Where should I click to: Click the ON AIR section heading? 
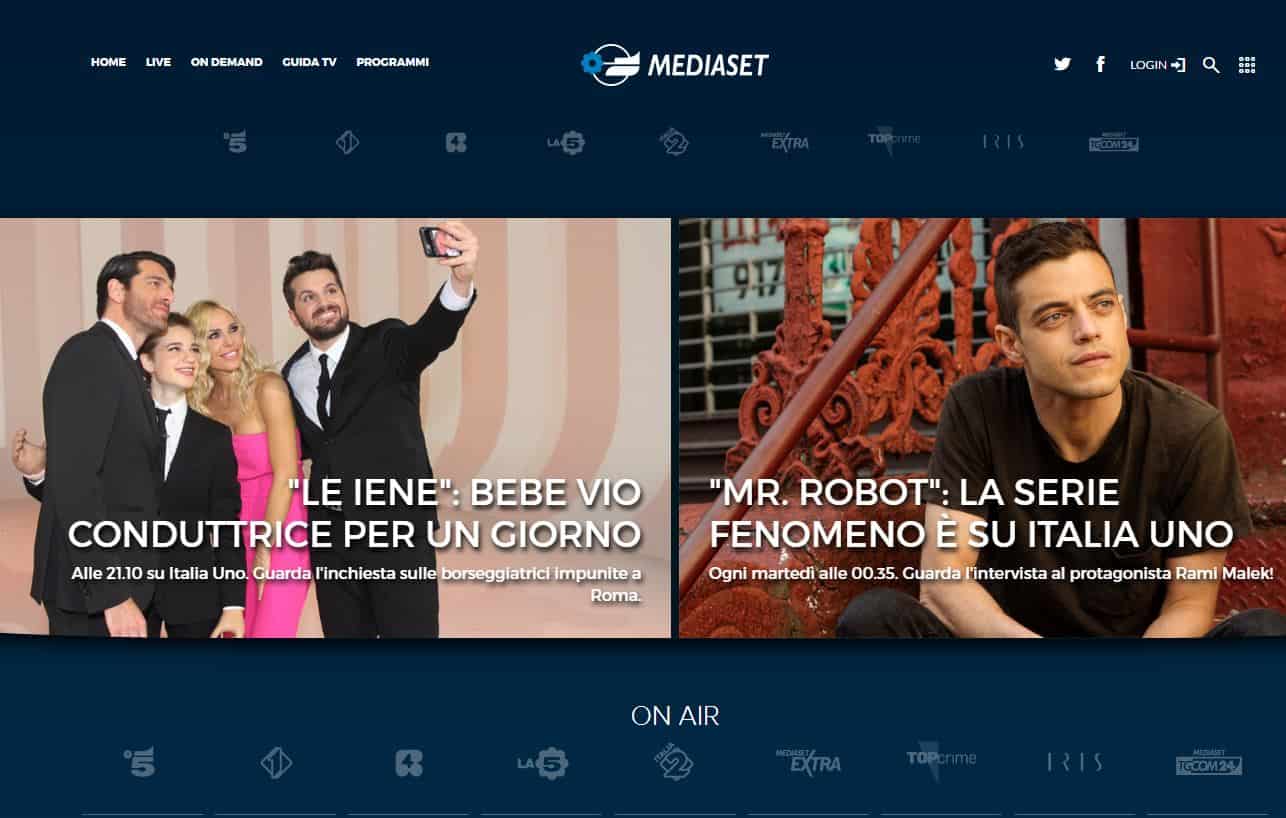click(675, 716)
